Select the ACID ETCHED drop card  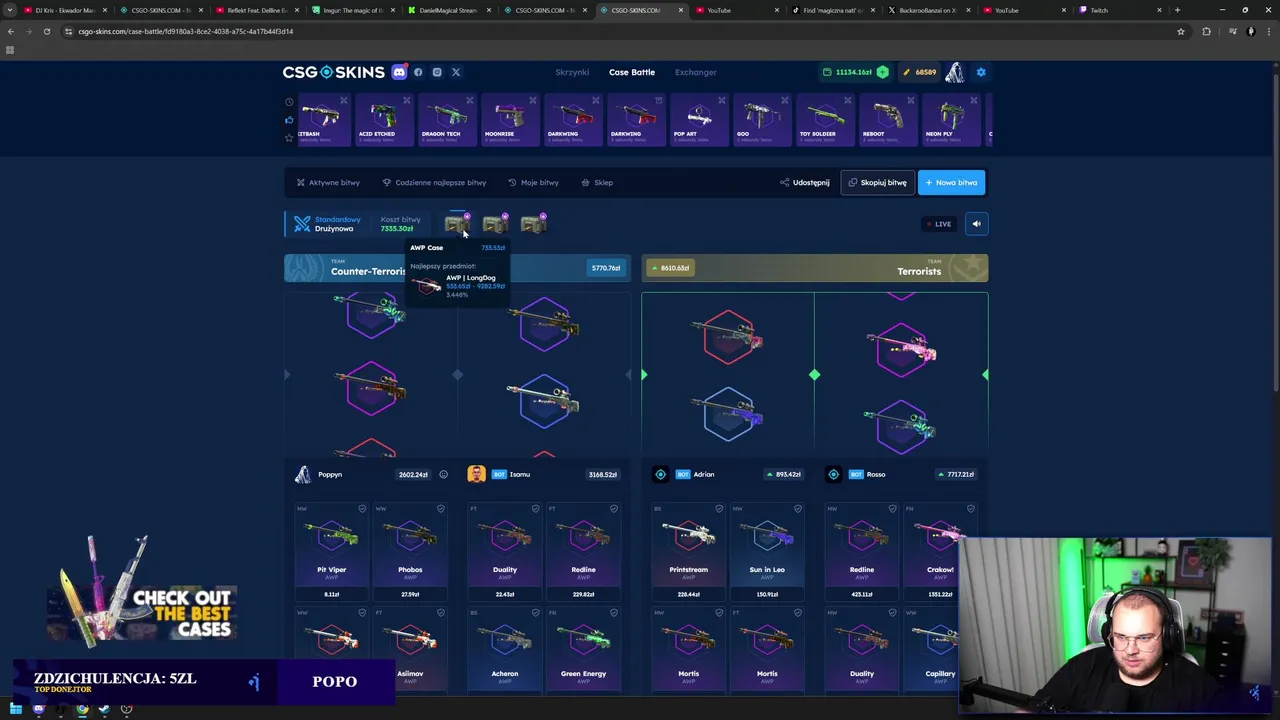click(384, 120)
